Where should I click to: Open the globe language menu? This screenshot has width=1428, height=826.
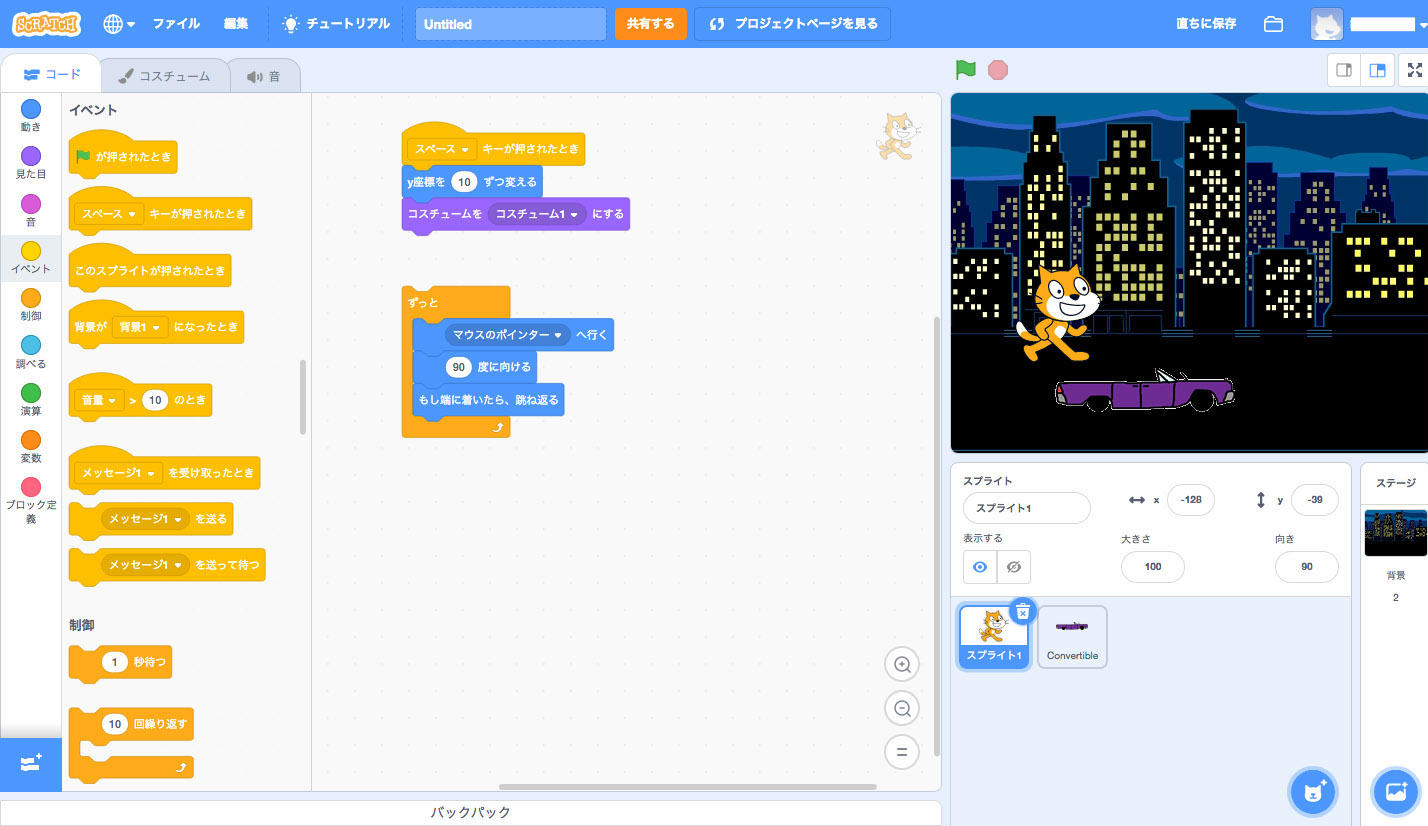click(x=120, y=24)
